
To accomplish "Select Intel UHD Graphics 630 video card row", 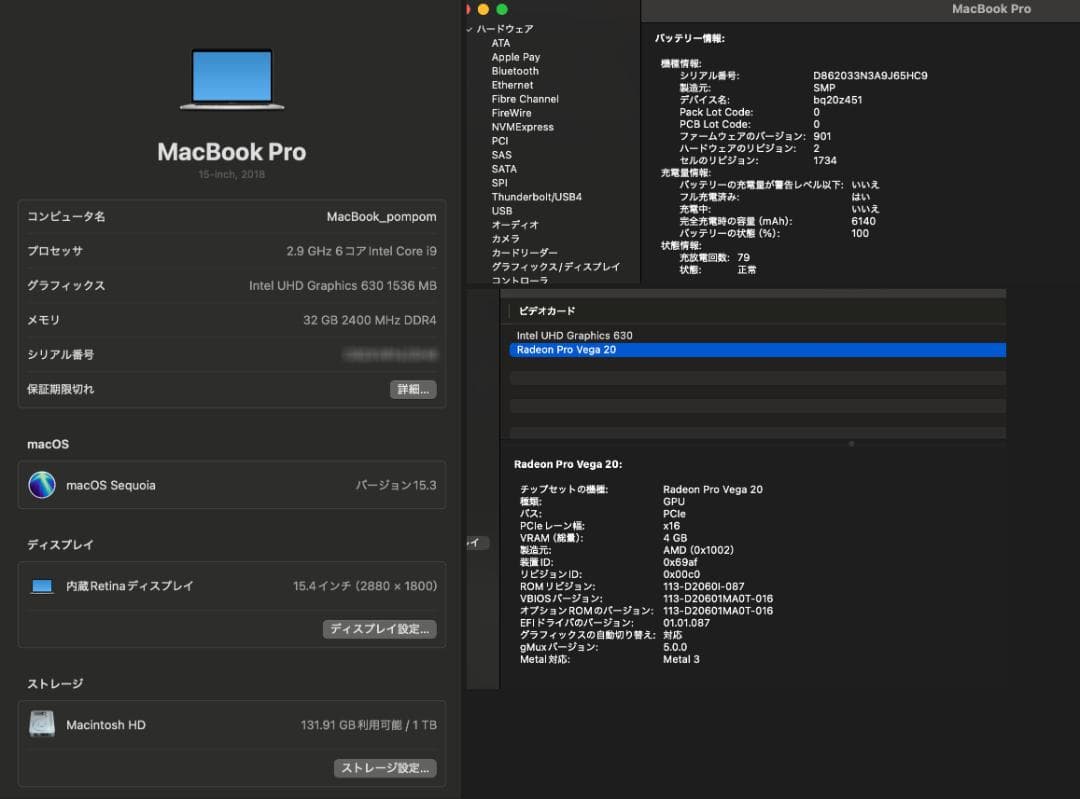I will click(x=573, y=335).
